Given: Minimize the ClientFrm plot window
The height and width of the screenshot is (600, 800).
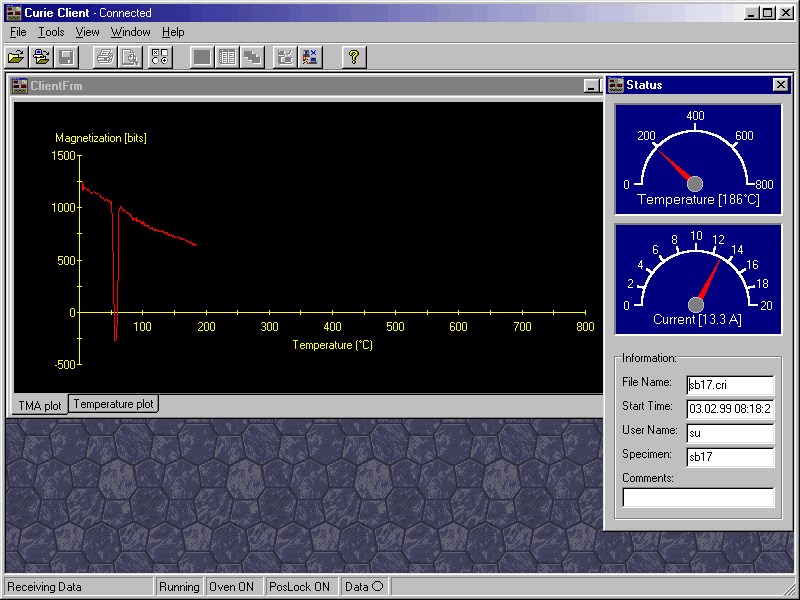Looking at the screenshot, I should point(592,86).
